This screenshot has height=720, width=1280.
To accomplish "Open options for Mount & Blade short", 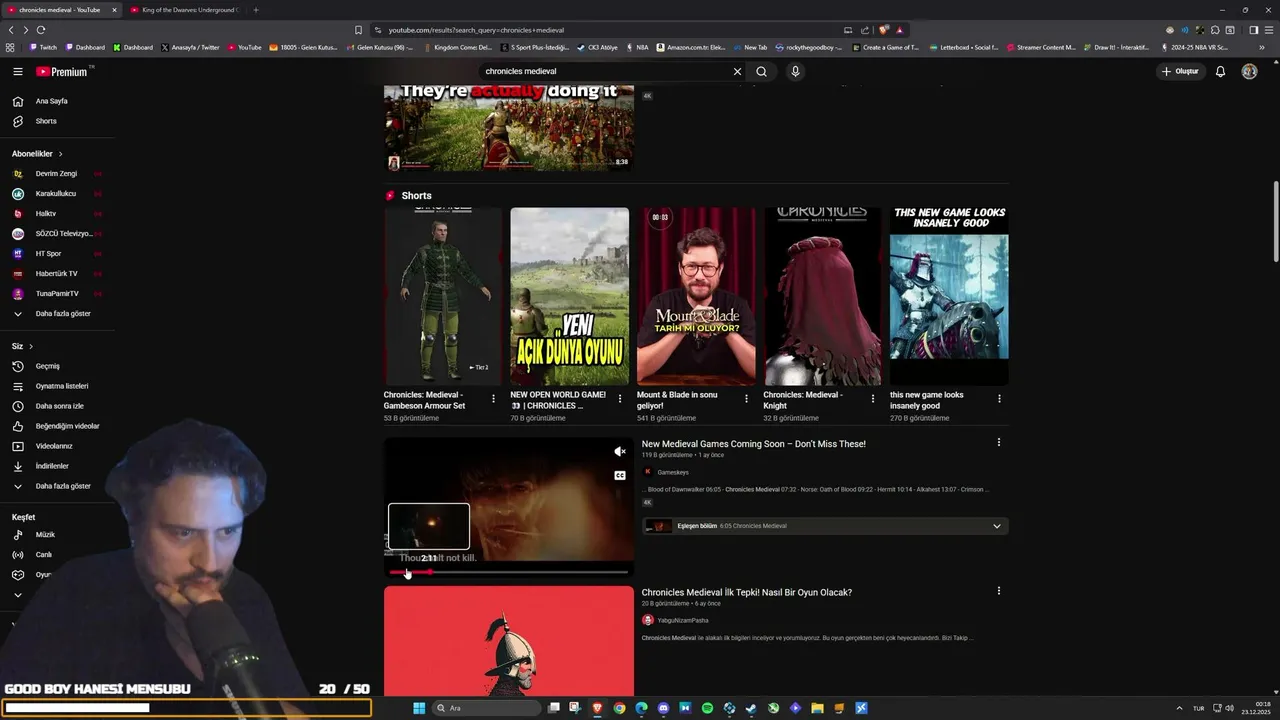I will [746, 398].
